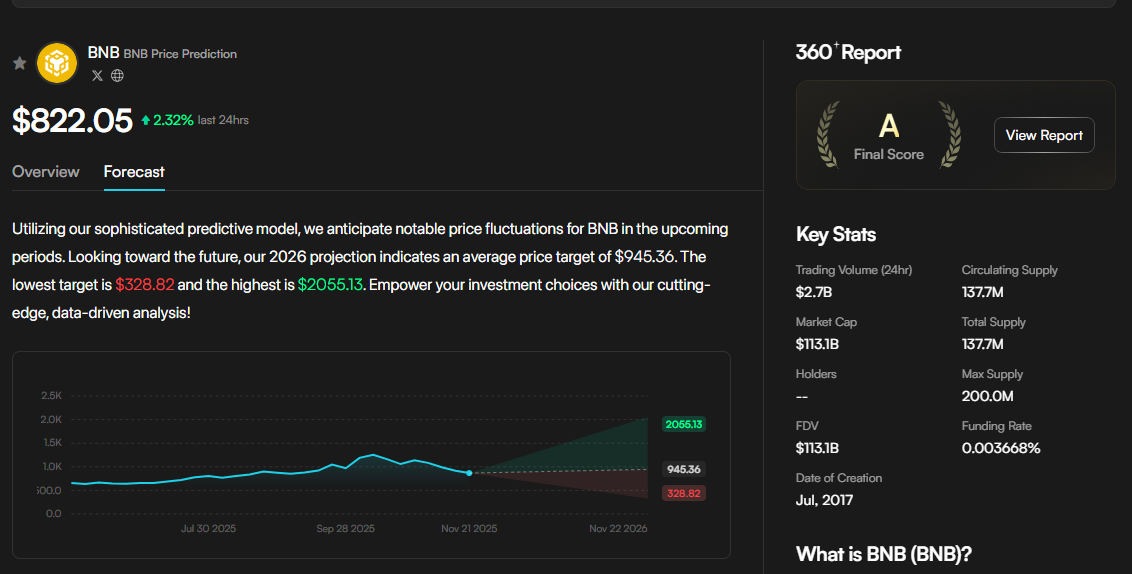Image resolution: width=1132 pixels, height=574 pixels.
Task: Click the Max Supply 200.0M value
Action: point(988,396)
